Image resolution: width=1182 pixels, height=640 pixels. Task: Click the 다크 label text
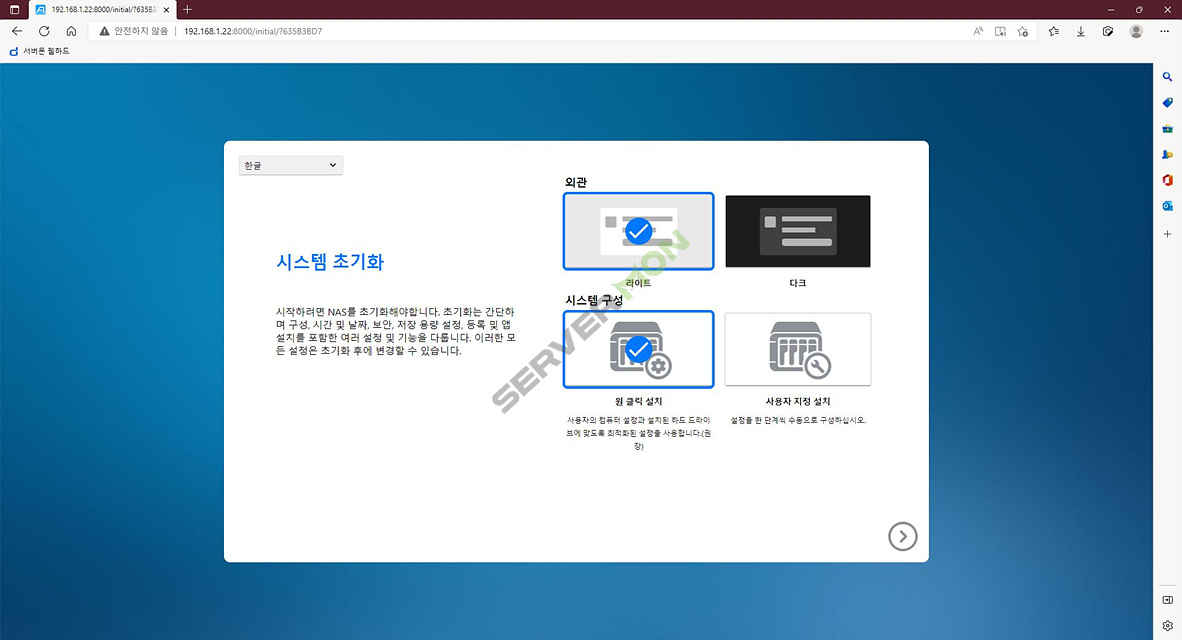coord(798,283)
